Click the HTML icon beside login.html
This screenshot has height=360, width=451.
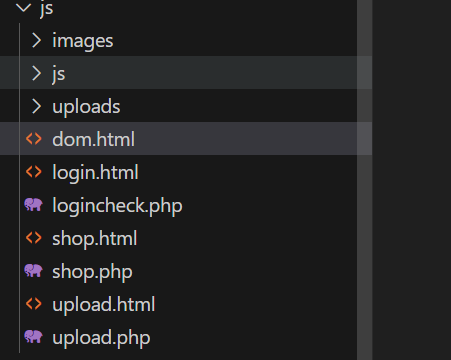coord(34,172)
